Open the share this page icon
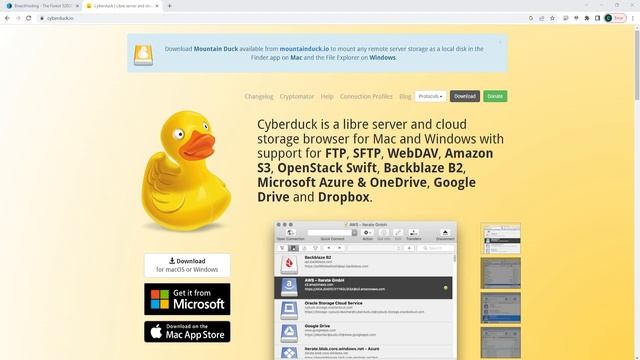Image resolution: width=640 pixels, height=360 pixels. (542, 18)
